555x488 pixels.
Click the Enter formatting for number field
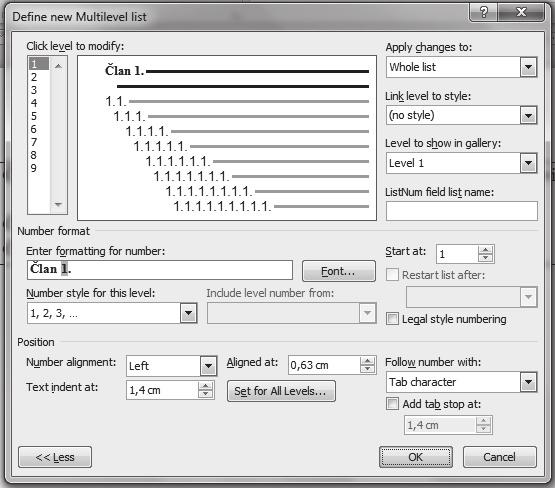coord(160,270)
